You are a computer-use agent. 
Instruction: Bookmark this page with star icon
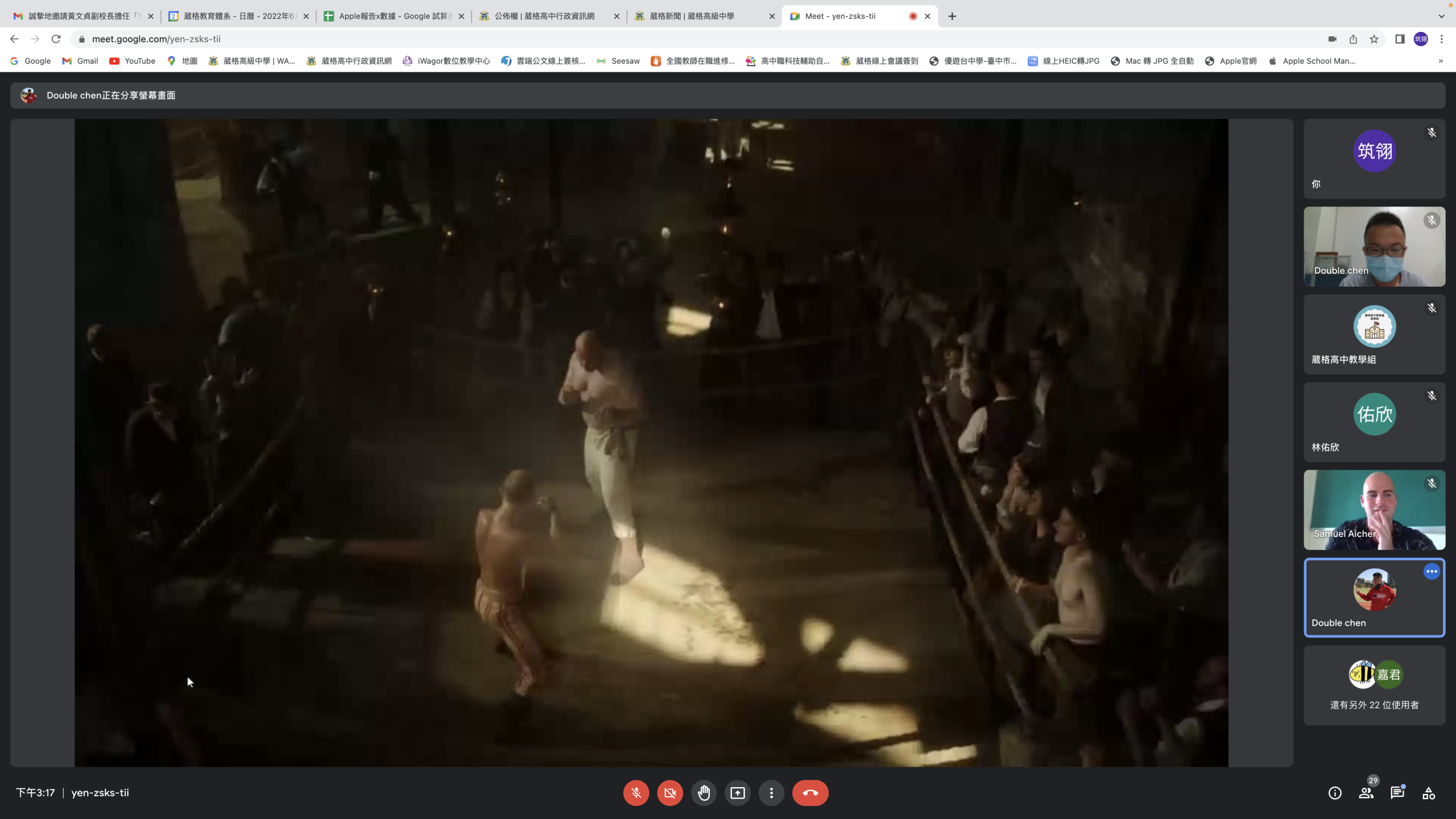(1374, 39)
